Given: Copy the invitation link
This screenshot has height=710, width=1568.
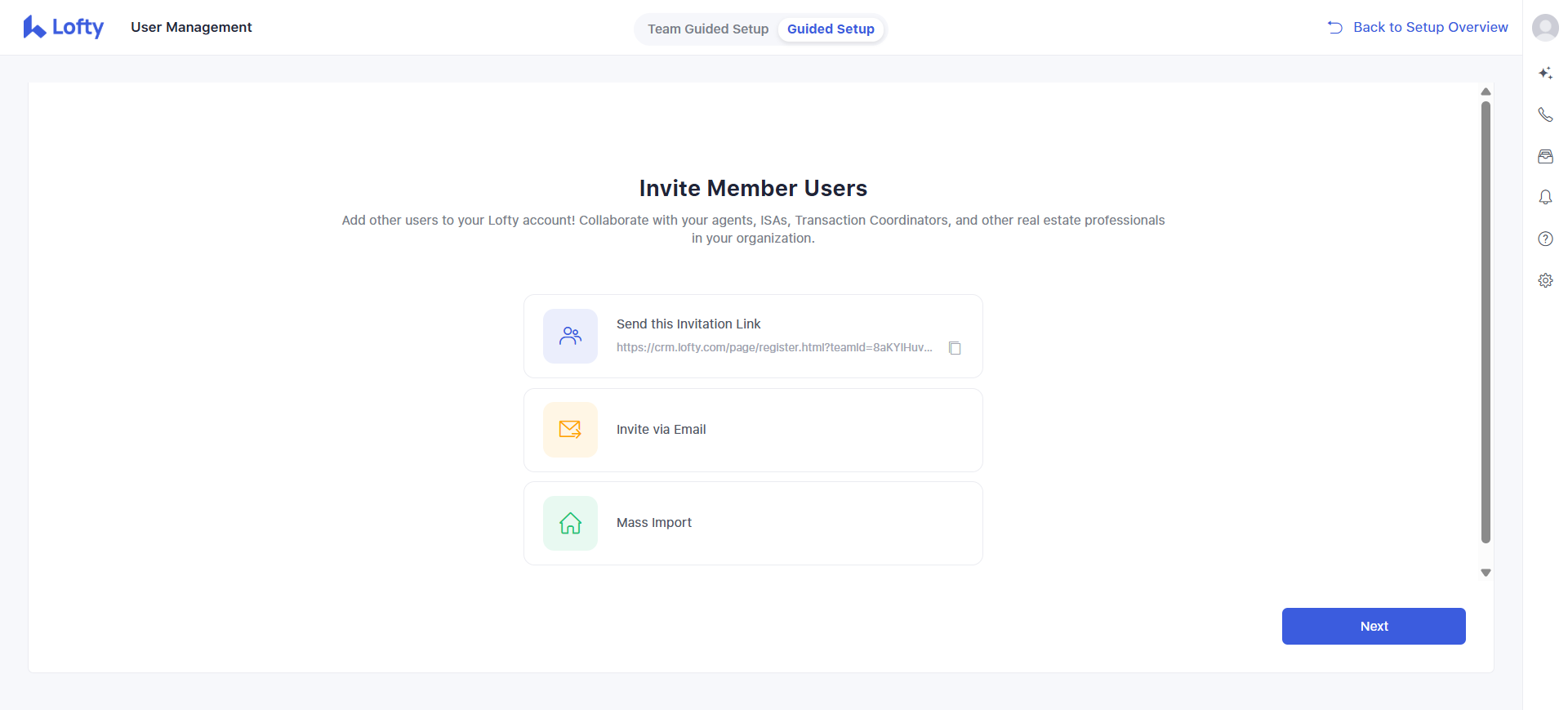Looking at the screenshot, I should tap(955, 348).
